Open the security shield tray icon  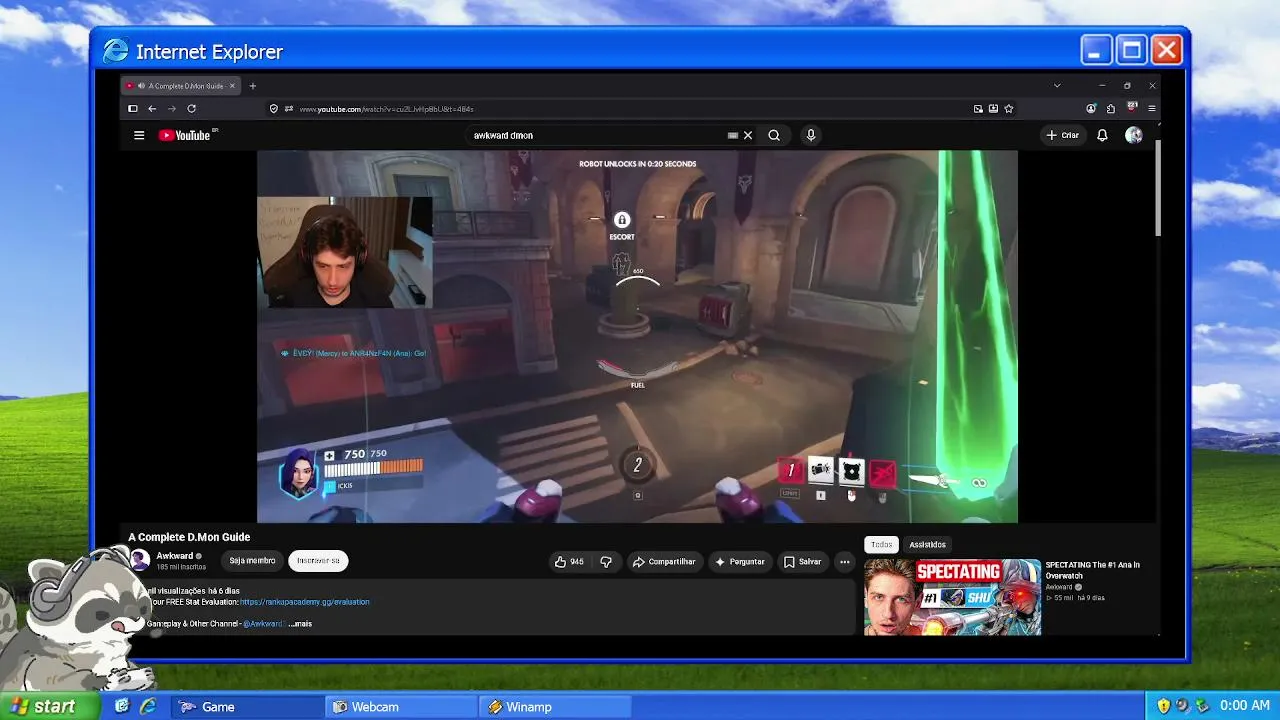pyautogui.click(x=1164, y=707)
